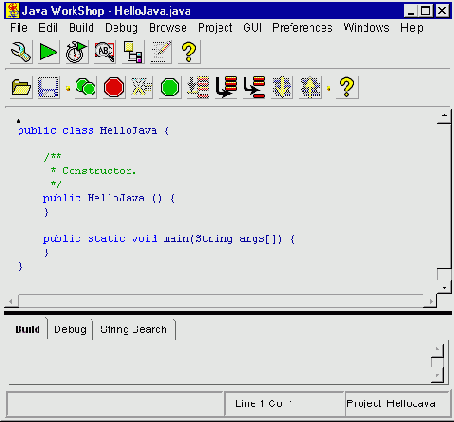Click the save disk icon
454x422 pixels.
pyautogui.click(x=49, y=87)
